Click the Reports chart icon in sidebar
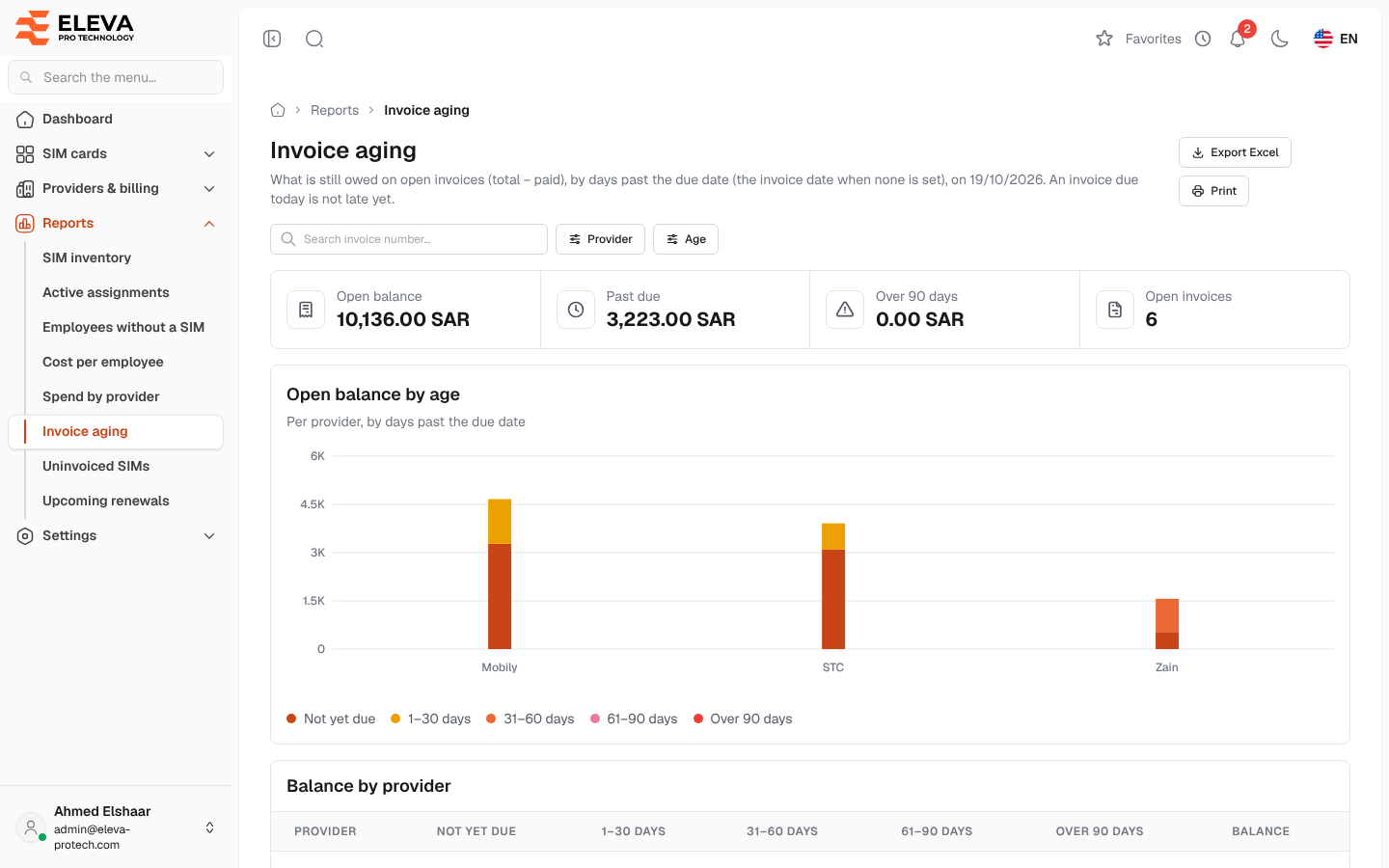The image size is (1389, 868). pyautogui.click(x=25, y=223)
